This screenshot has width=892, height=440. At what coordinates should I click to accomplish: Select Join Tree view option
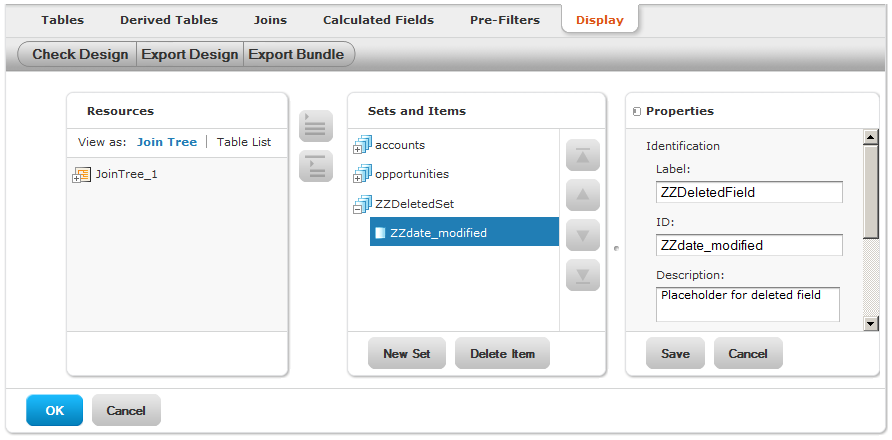point(167,142)
